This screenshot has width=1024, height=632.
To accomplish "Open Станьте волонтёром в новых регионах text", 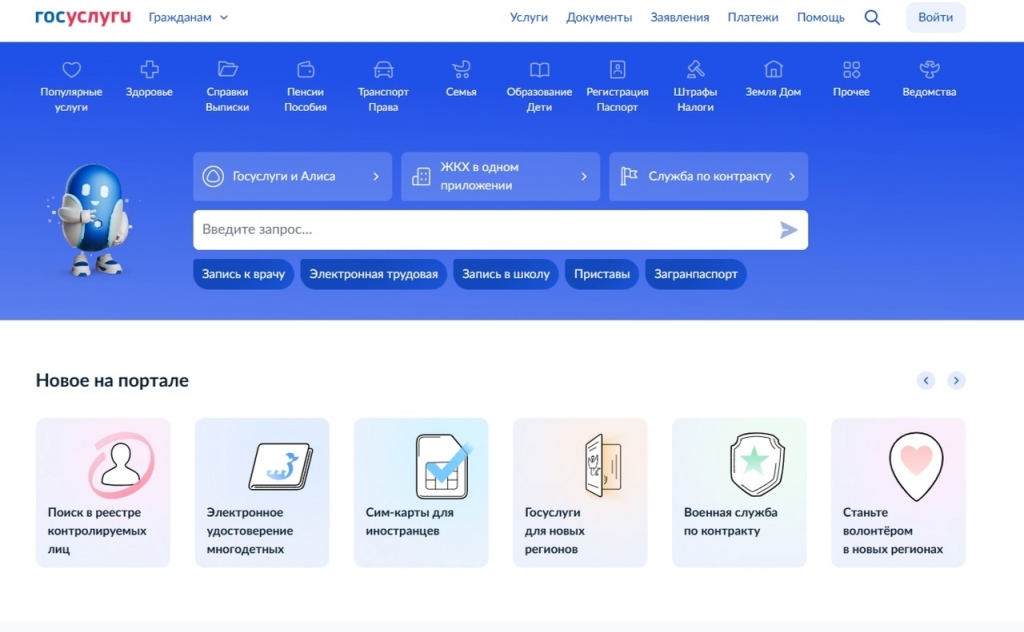I will point(893,531).
